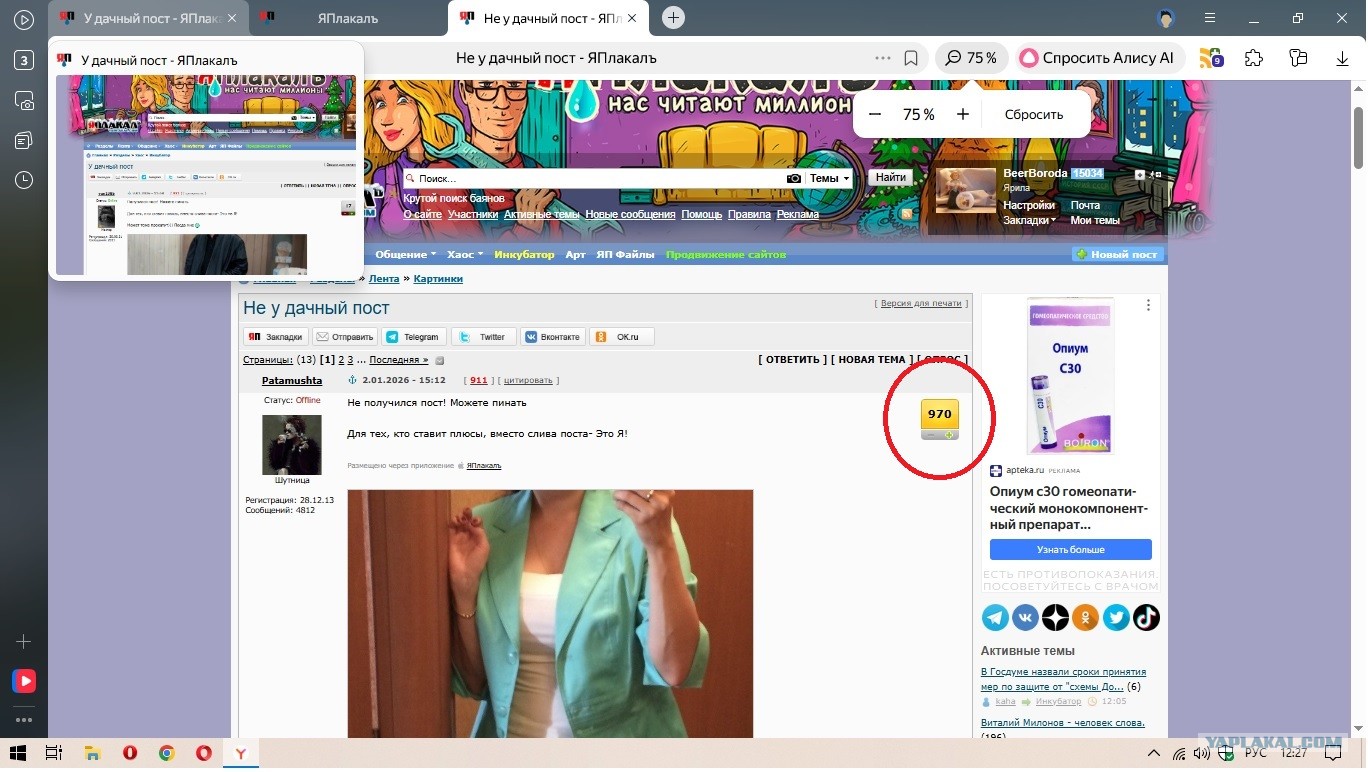This screenshot has height=772, width=1368.
Task: Open the orange Odnoklassniki round icon
Action: tap(1085, 618)
